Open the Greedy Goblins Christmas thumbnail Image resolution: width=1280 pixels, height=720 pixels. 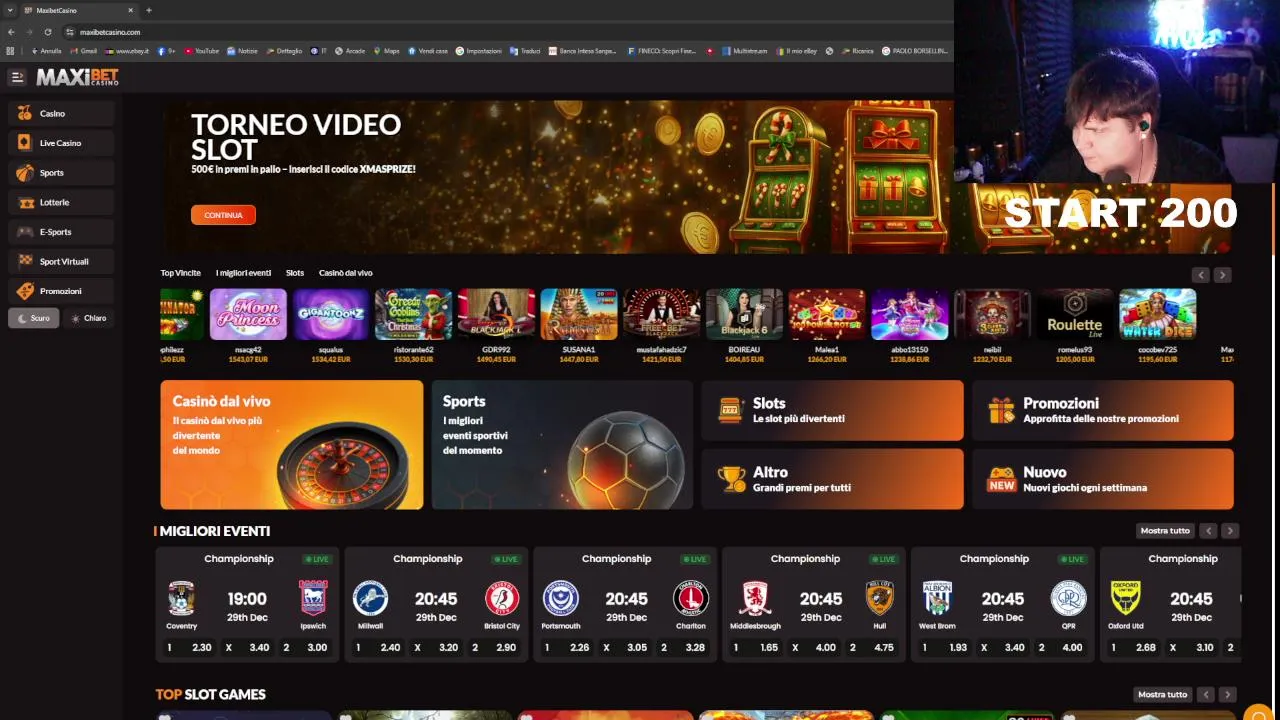414,314
